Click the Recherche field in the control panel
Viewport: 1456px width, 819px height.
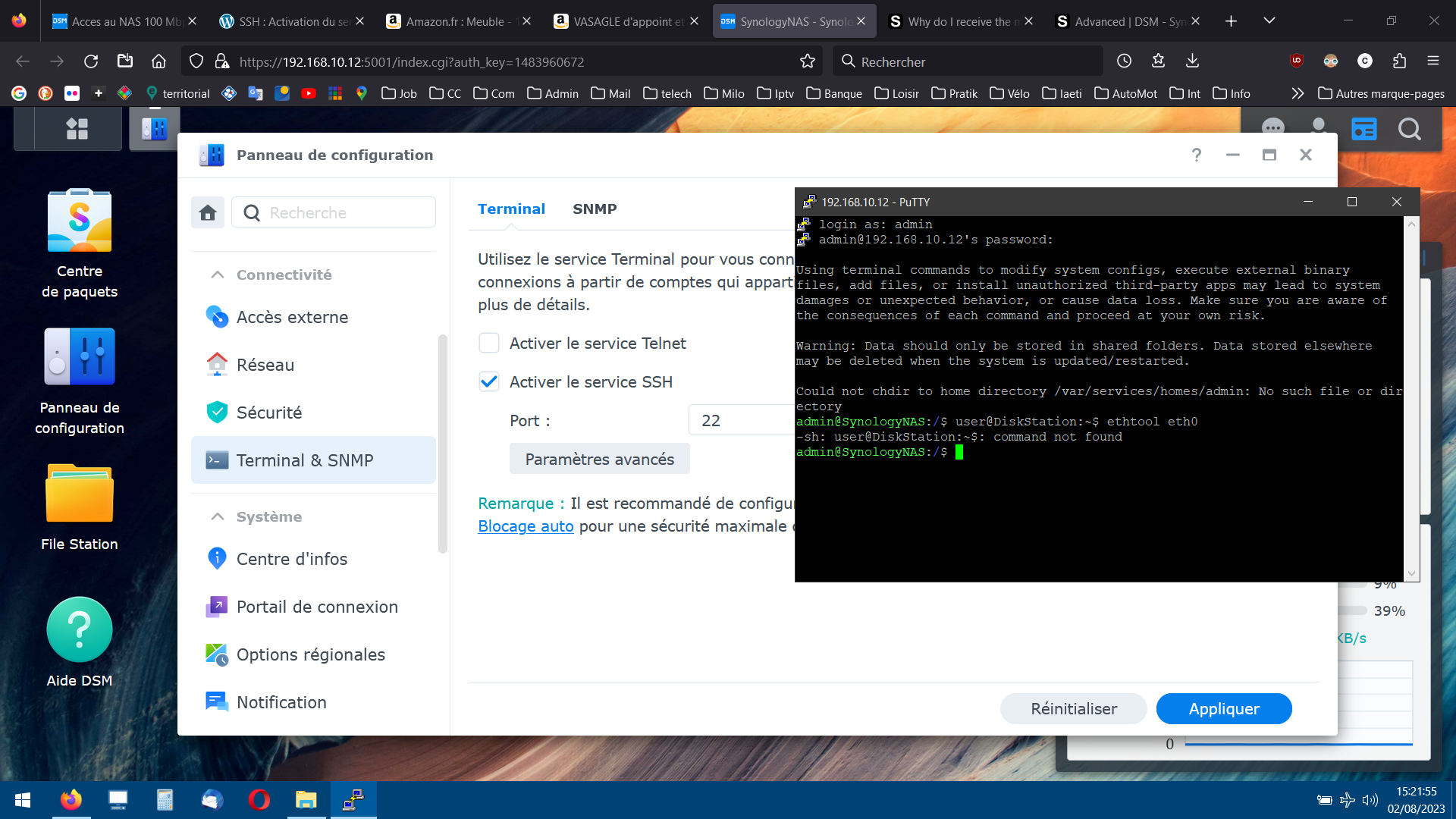(345, 213)
